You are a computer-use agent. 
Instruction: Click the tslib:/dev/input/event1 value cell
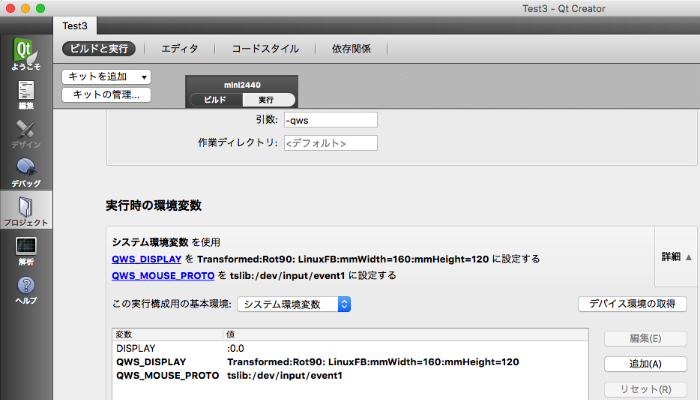tap(284, 376)
